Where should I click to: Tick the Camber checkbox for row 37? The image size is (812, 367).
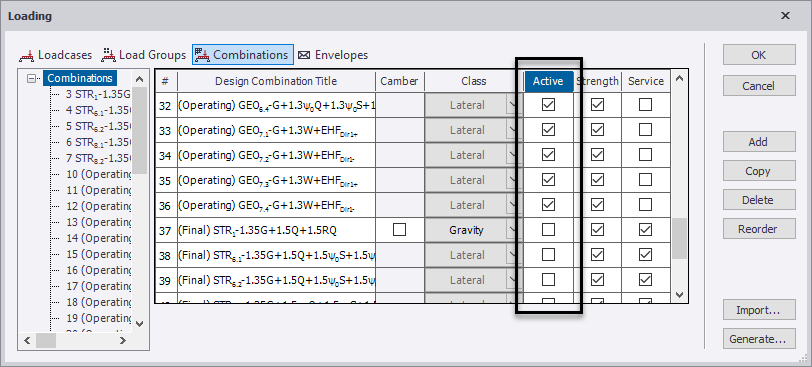(x=399, y=230)
